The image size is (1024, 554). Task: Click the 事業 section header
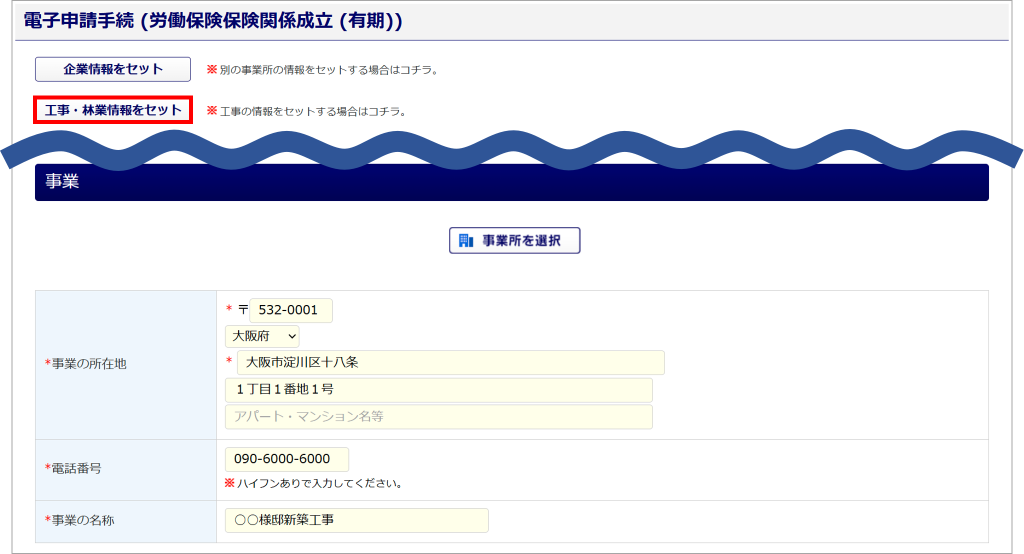(x=512, y=182)
